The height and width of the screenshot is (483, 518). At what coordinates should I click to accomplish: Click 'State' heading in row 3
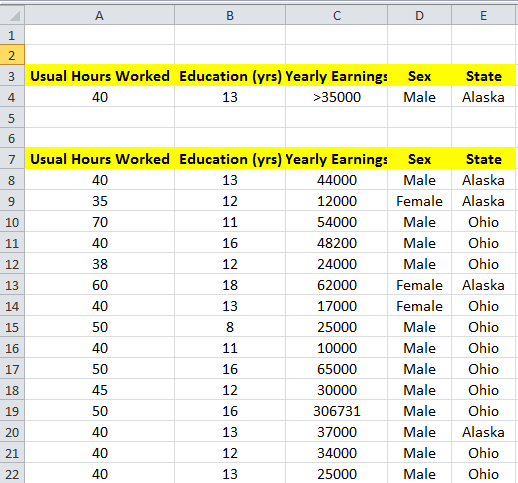click(484, 76)
